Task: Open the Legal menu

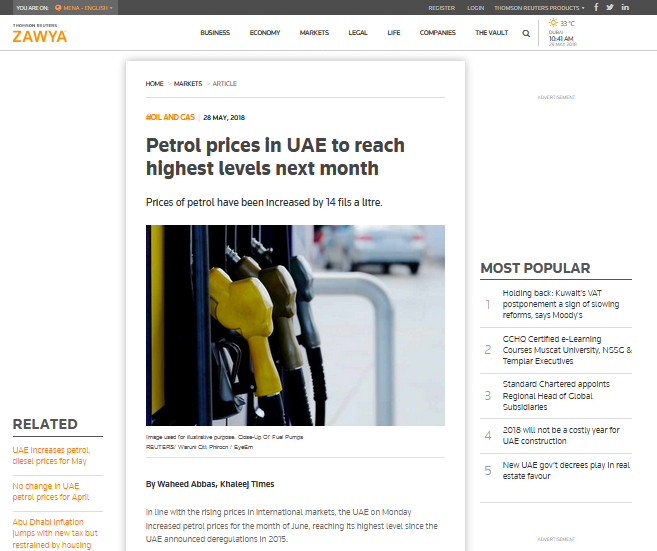Action: [x=358, y=33]
